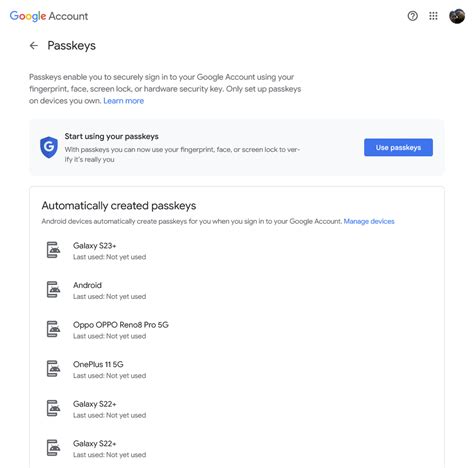The height and width of the screenshot is (468, 474).
Task: Click the Galaxy S23+ device icon
Action: point(53,250)
